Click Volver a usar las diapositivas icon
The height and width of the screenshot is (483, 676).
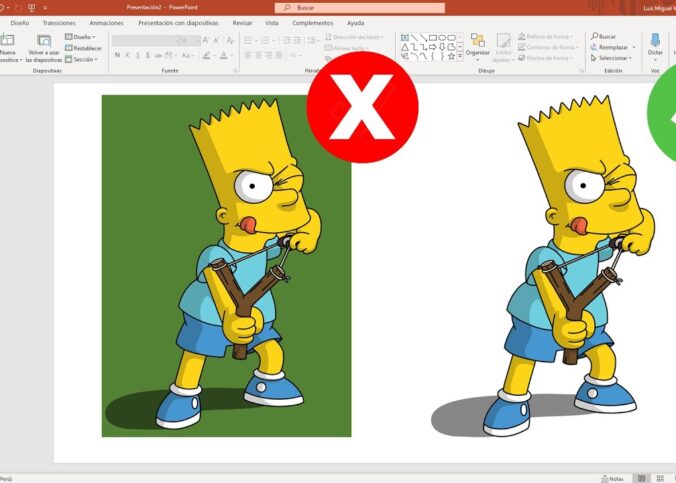(x=43, y=41)
